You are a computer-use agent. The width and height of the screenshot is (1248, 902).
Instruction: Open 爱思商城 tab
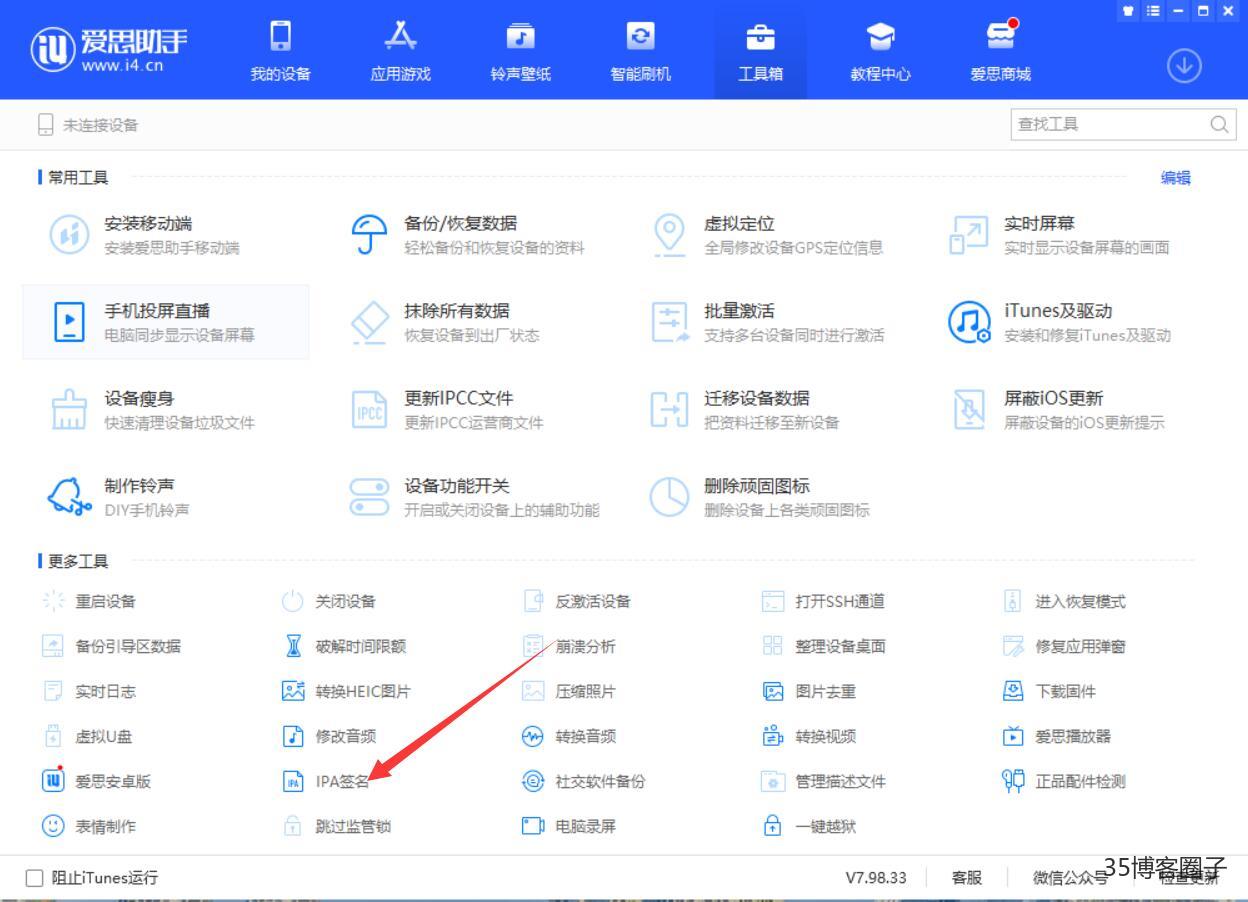[1001, 50]
